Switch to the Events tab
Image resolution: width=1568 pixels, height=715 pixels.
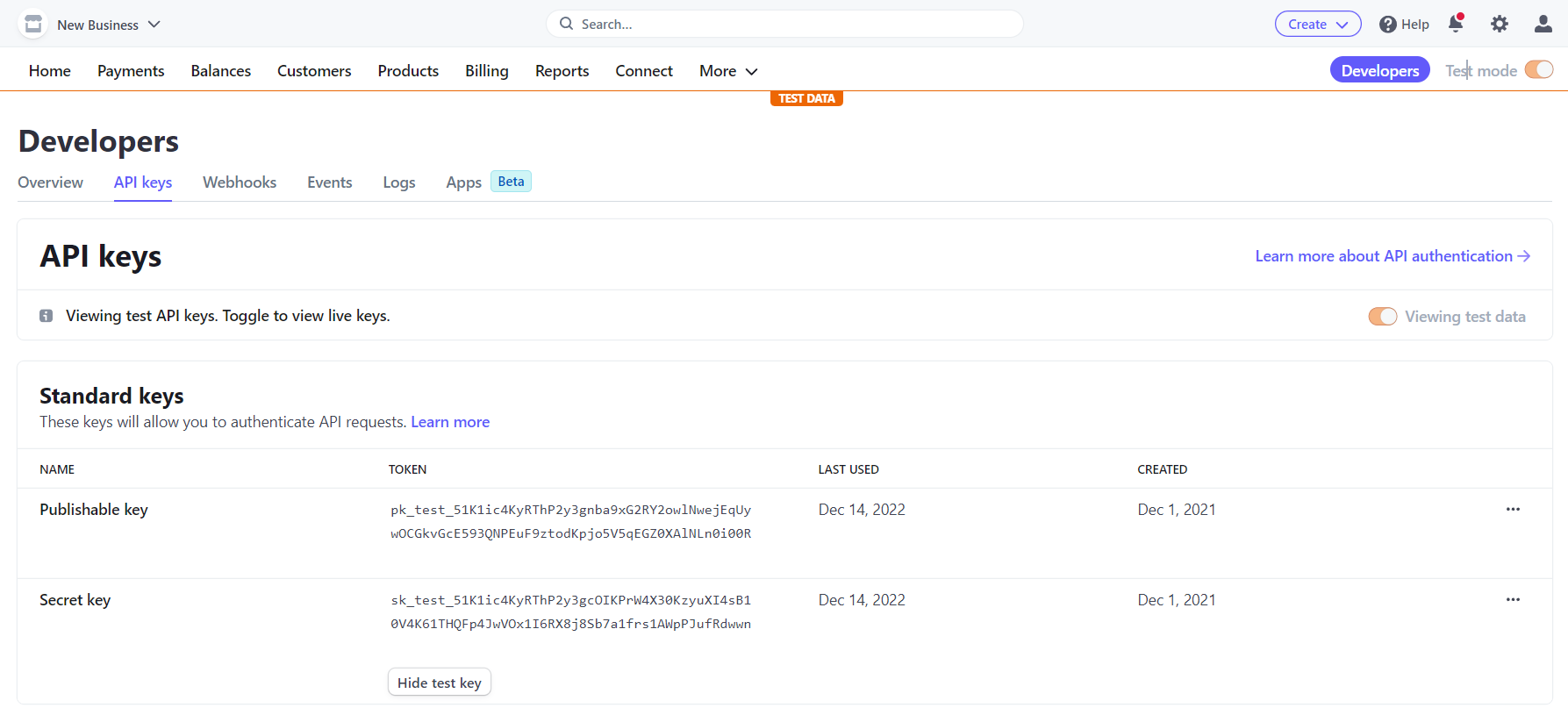pos(330,182)
